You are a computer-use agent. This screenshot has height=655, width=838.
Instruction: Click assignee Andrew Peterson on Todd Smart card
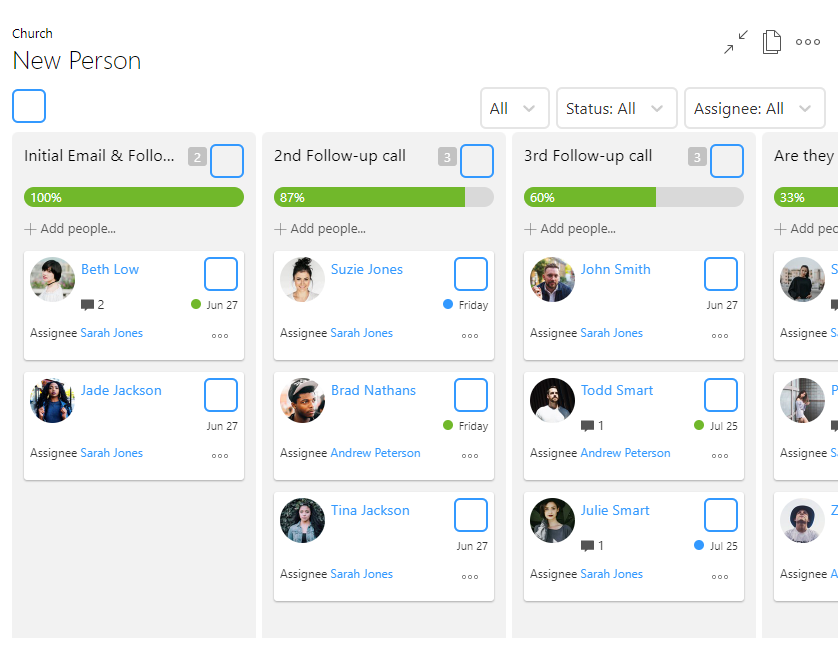625,453
